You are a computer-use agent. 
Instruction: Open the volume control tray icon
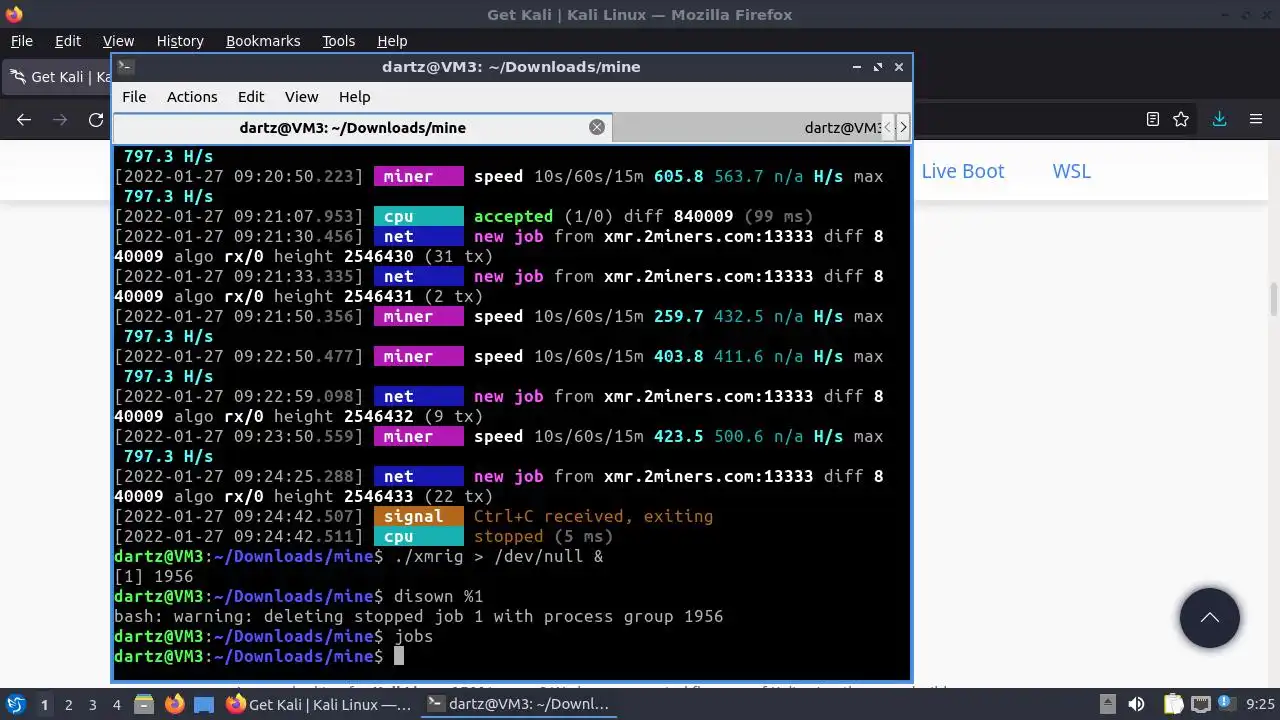(1136, 704)
